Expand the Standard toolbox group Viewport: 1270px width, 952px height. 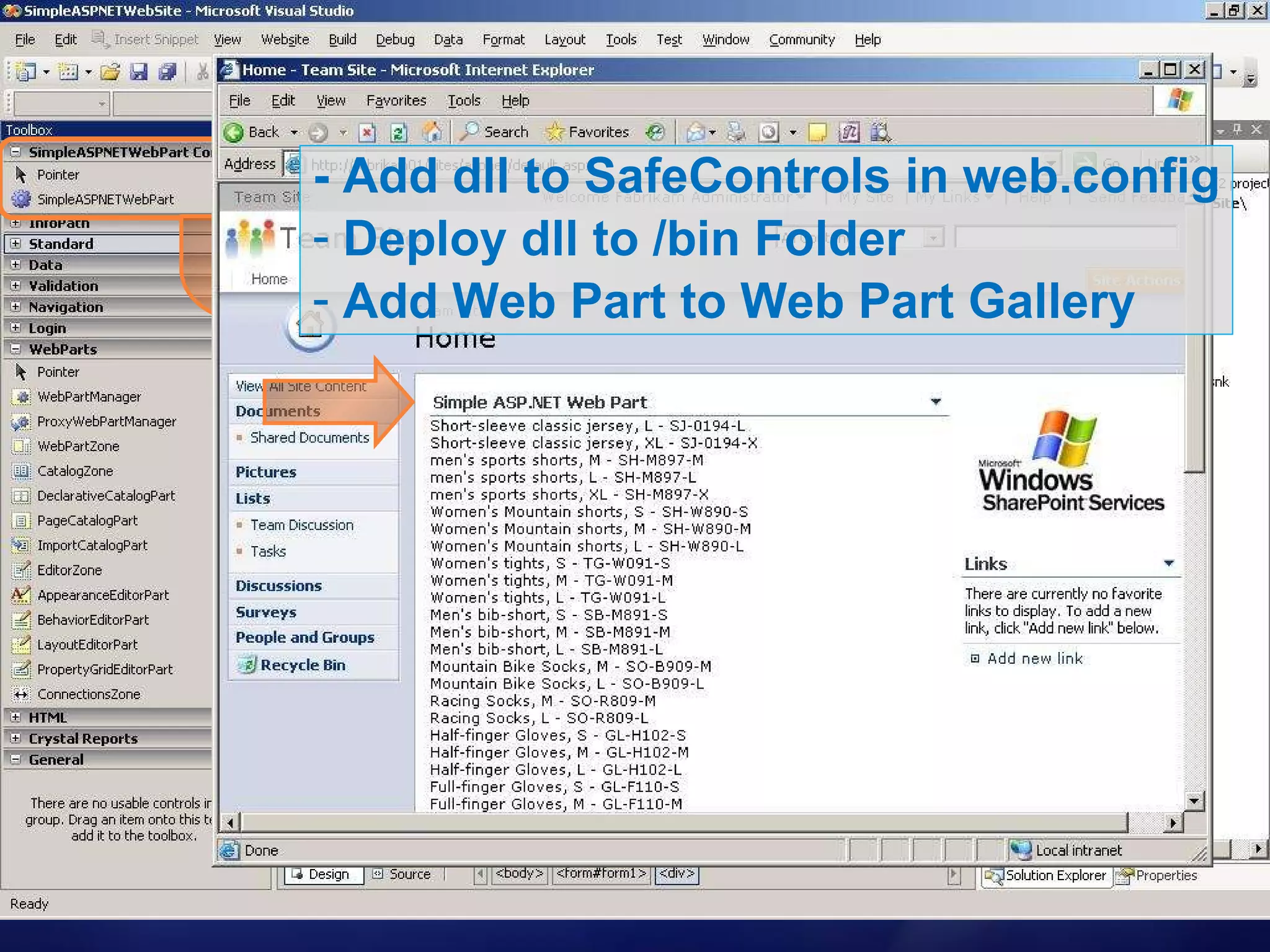click(x=16, y=244)
